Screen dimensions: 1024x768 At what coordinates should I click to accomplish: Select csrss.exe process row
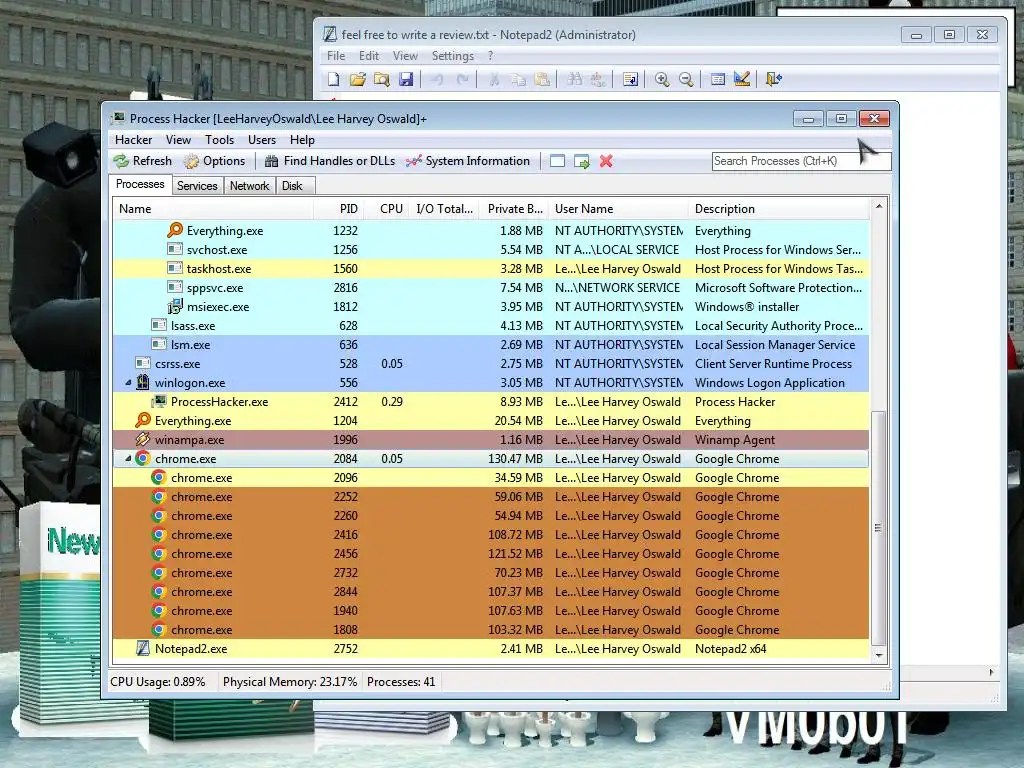pyautogui.click(x=491, y=364)
